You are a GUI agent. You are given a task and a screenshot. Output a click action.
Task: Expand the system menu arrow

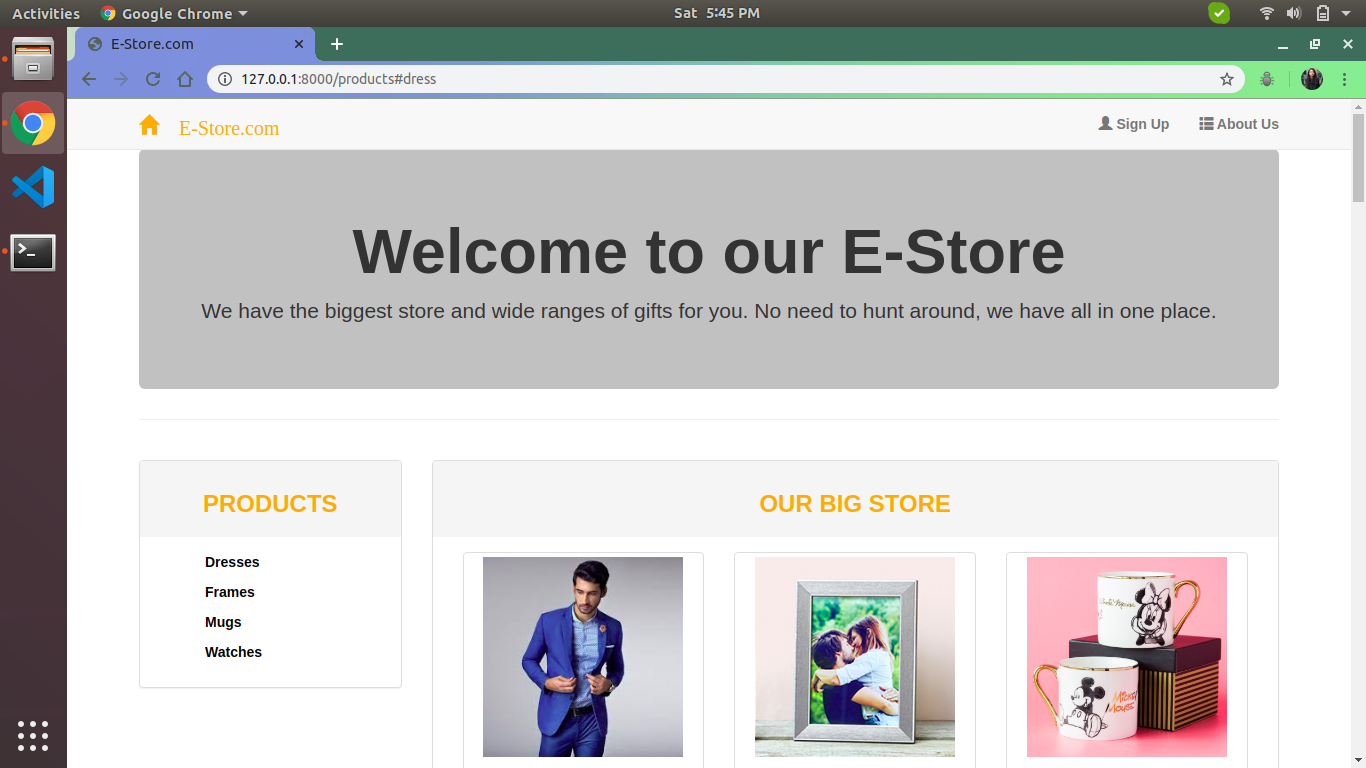click(1346, 14)
